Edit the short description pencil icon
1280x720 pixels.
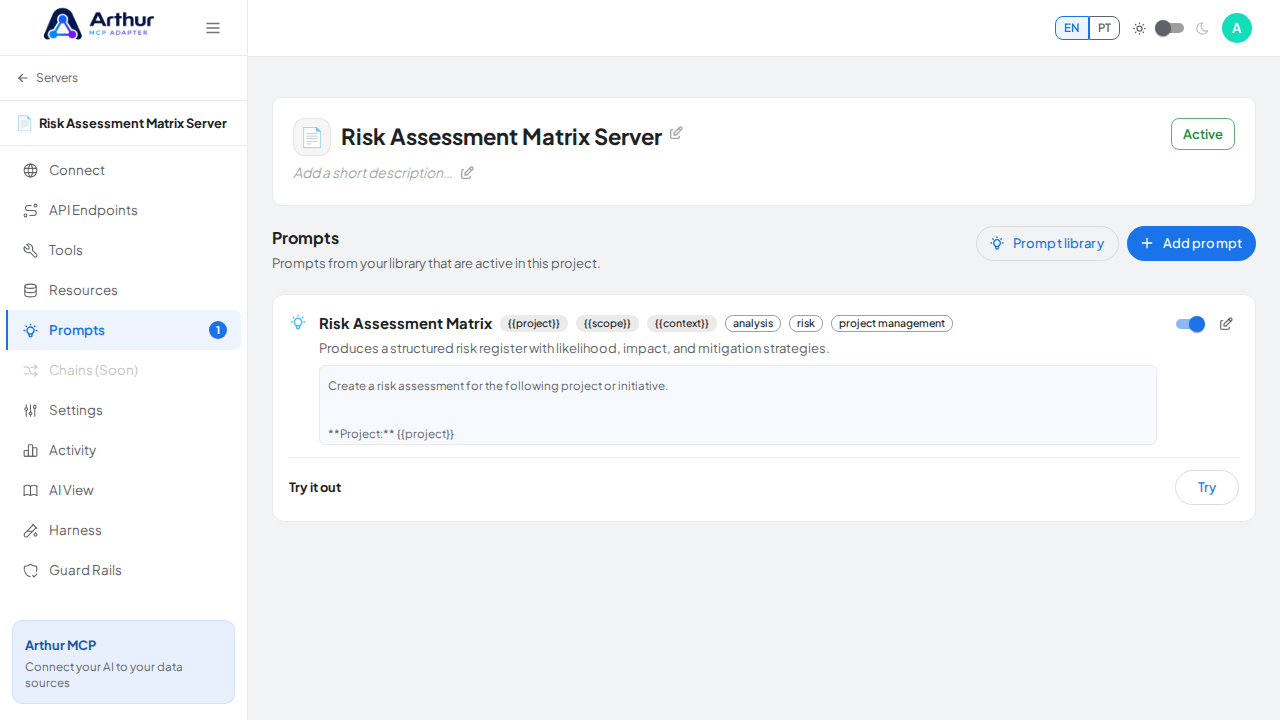[x=467, y=173]
